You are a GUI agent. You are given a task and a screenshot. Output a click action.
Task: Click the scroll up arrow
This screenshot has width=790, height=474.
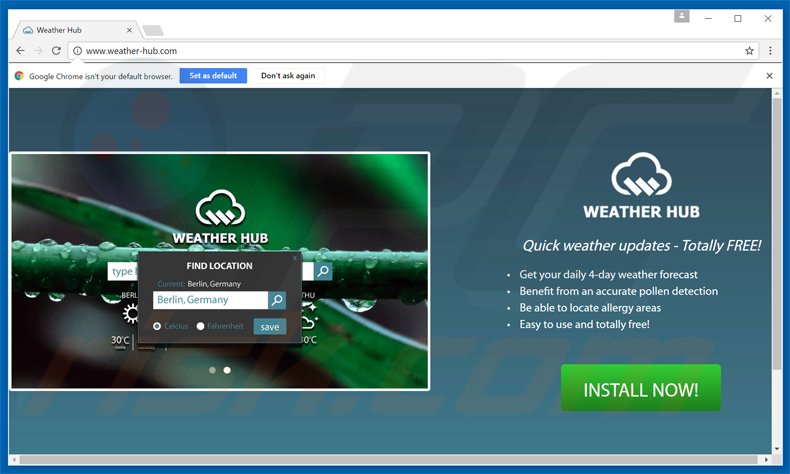[777, 93]
